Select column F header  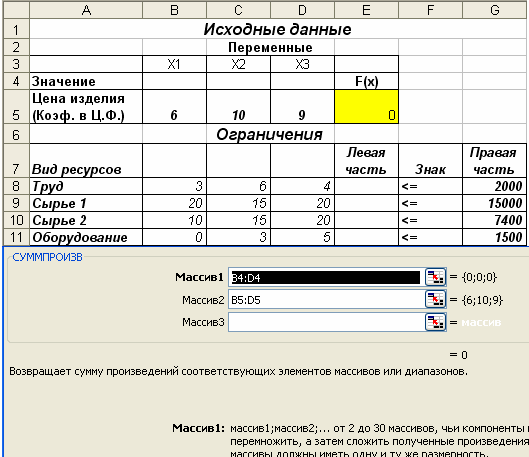click(430, 10)
